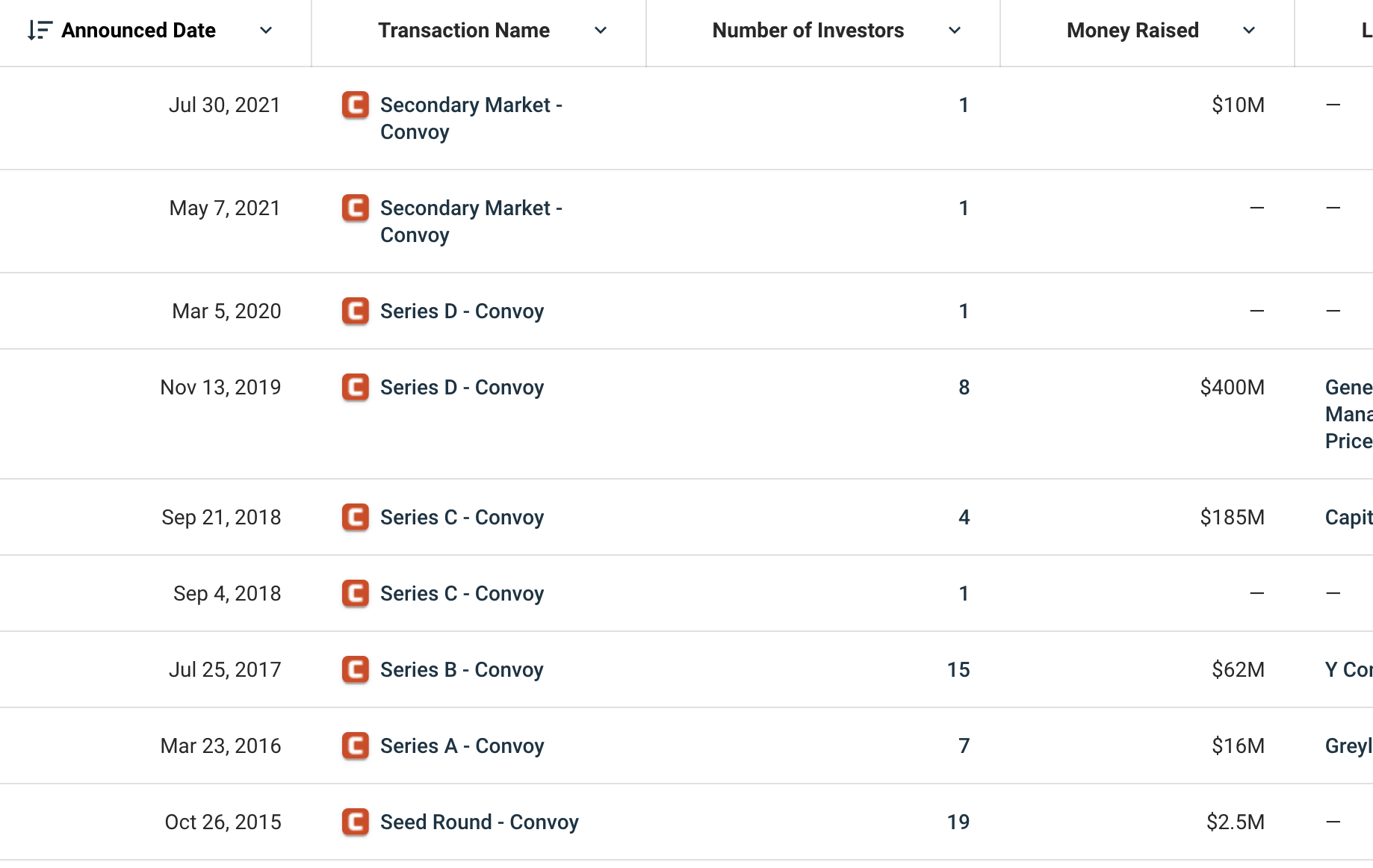Click Convoy logo in Mar 23, 2016 row

pyautogui.click(x=356, y=746)
